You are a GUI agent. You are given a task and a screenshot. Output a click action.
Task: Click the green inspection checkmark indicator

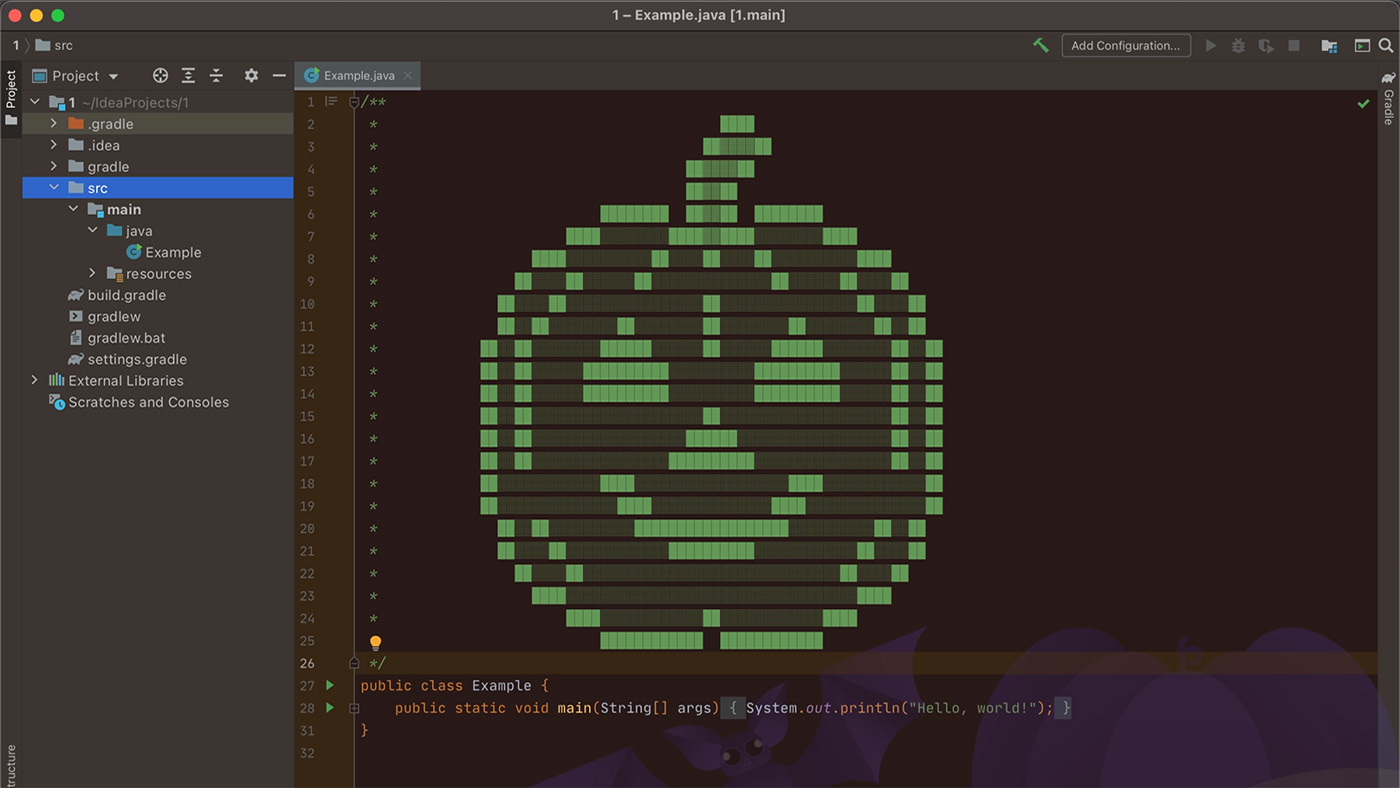(1363, 103)
